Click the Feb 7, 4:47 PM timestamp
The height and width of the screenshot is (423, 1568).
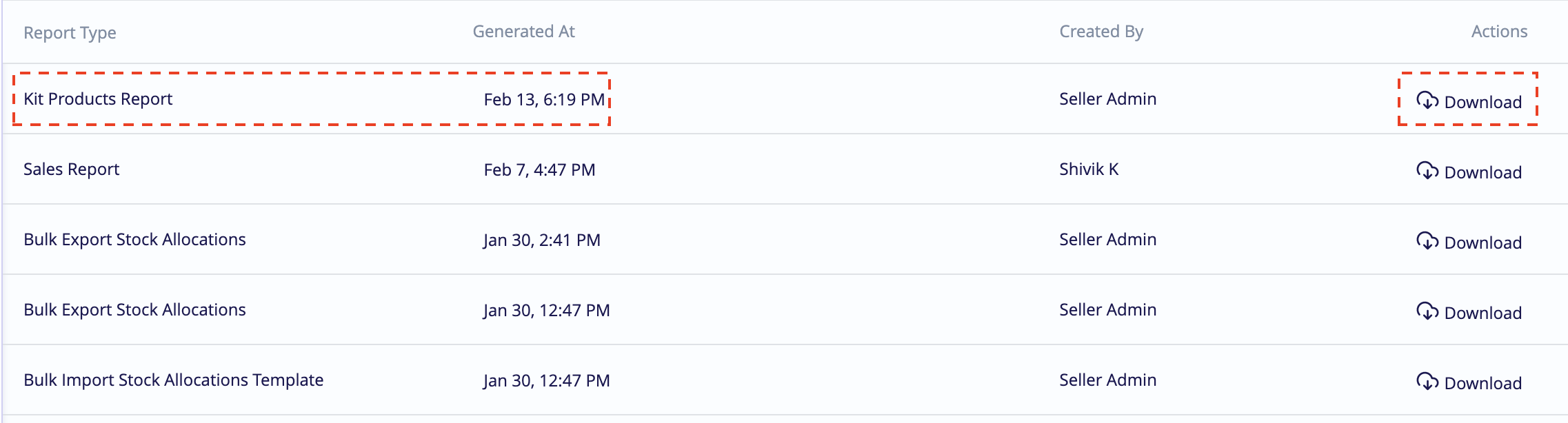(539, 170)
